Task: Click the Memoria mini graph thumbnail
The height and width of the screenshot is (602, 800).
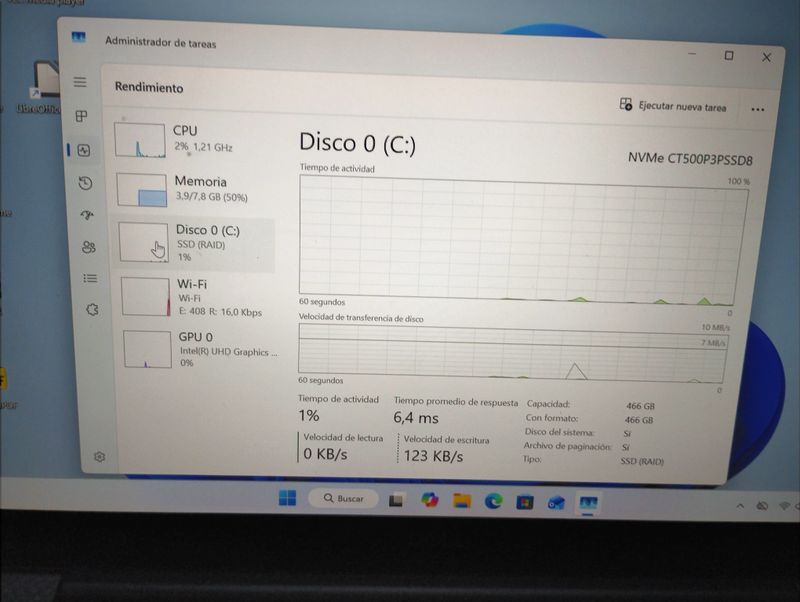Action: (x=142, y=190)
